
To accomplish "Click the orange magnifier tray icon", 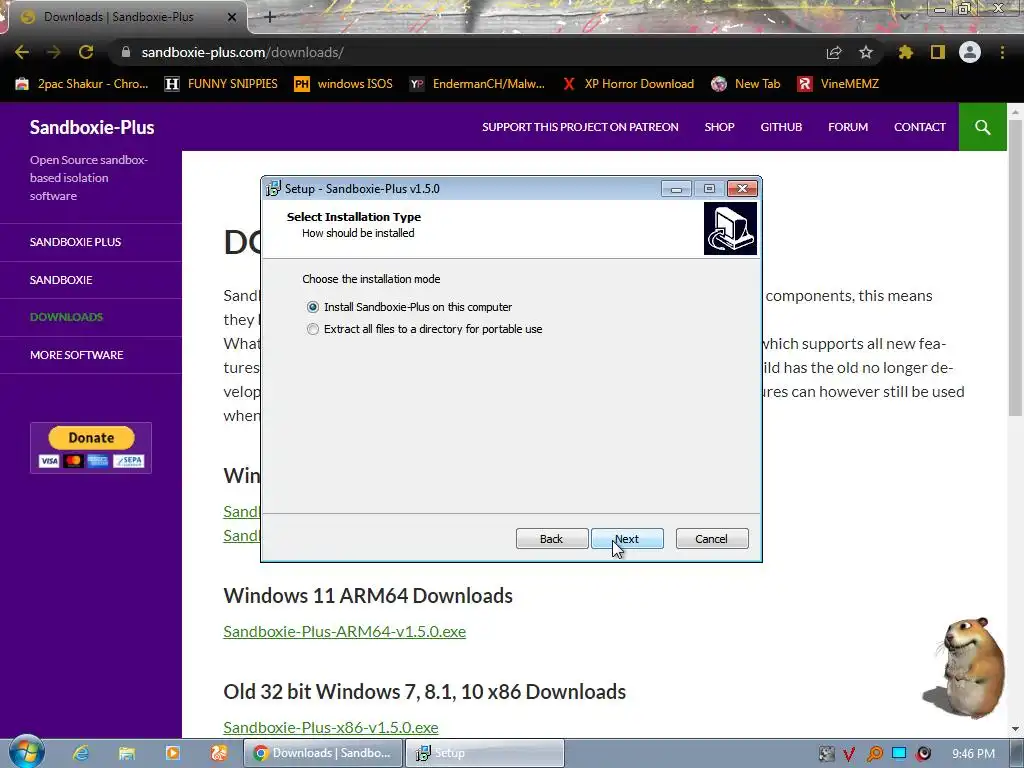I will tap(874, 754).
